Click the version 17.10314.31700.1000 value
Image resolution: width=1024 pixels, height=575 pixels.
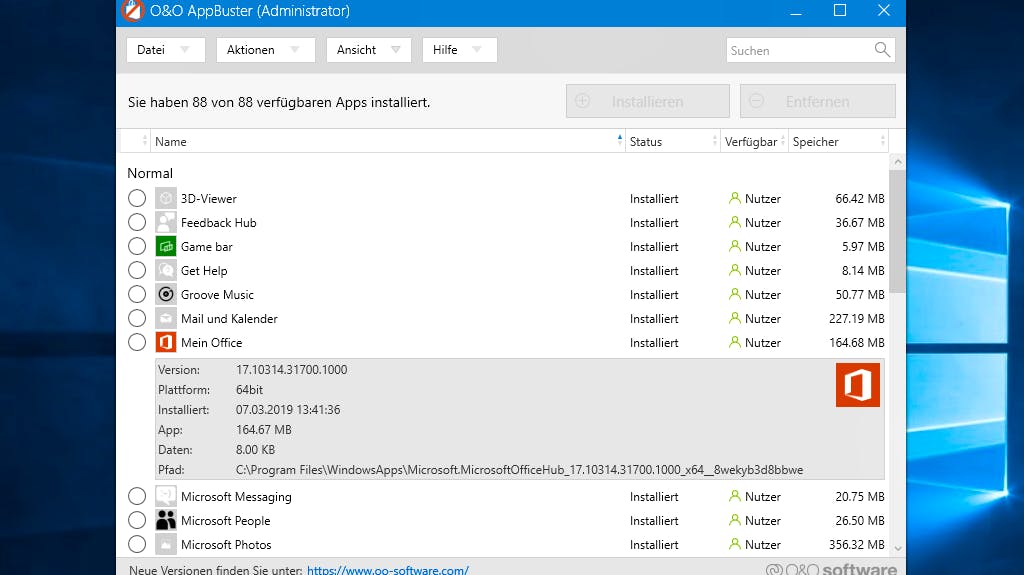(x=291, y=369)
